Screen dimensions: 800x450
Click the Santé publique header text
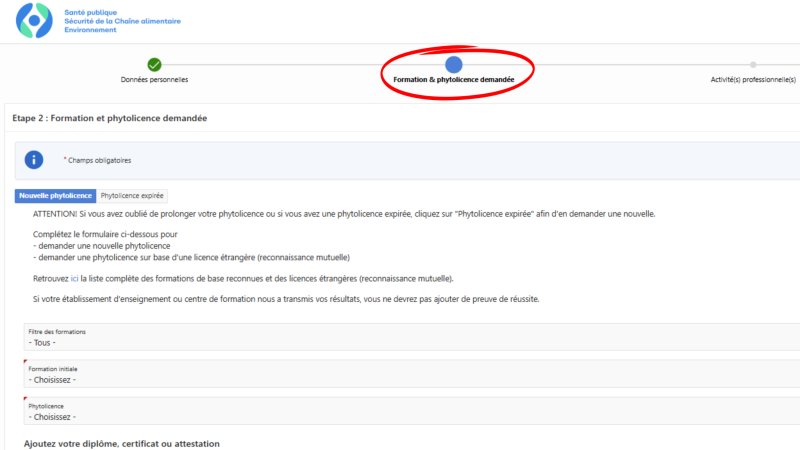coord(90,12)
